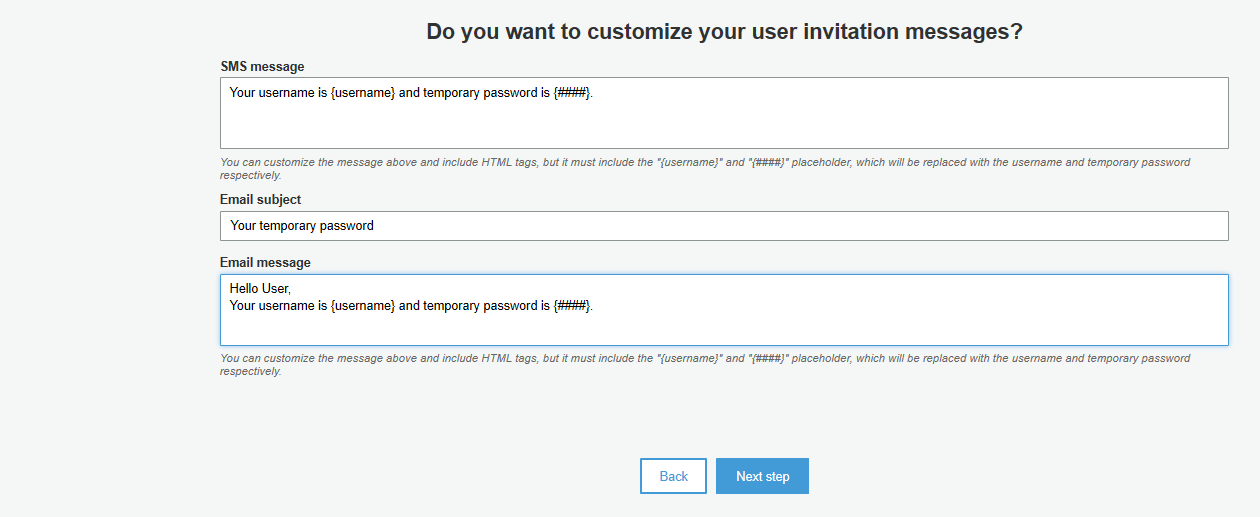Click the {username} placeholder in Email message
1260x517 pixels.
[363, 306]
